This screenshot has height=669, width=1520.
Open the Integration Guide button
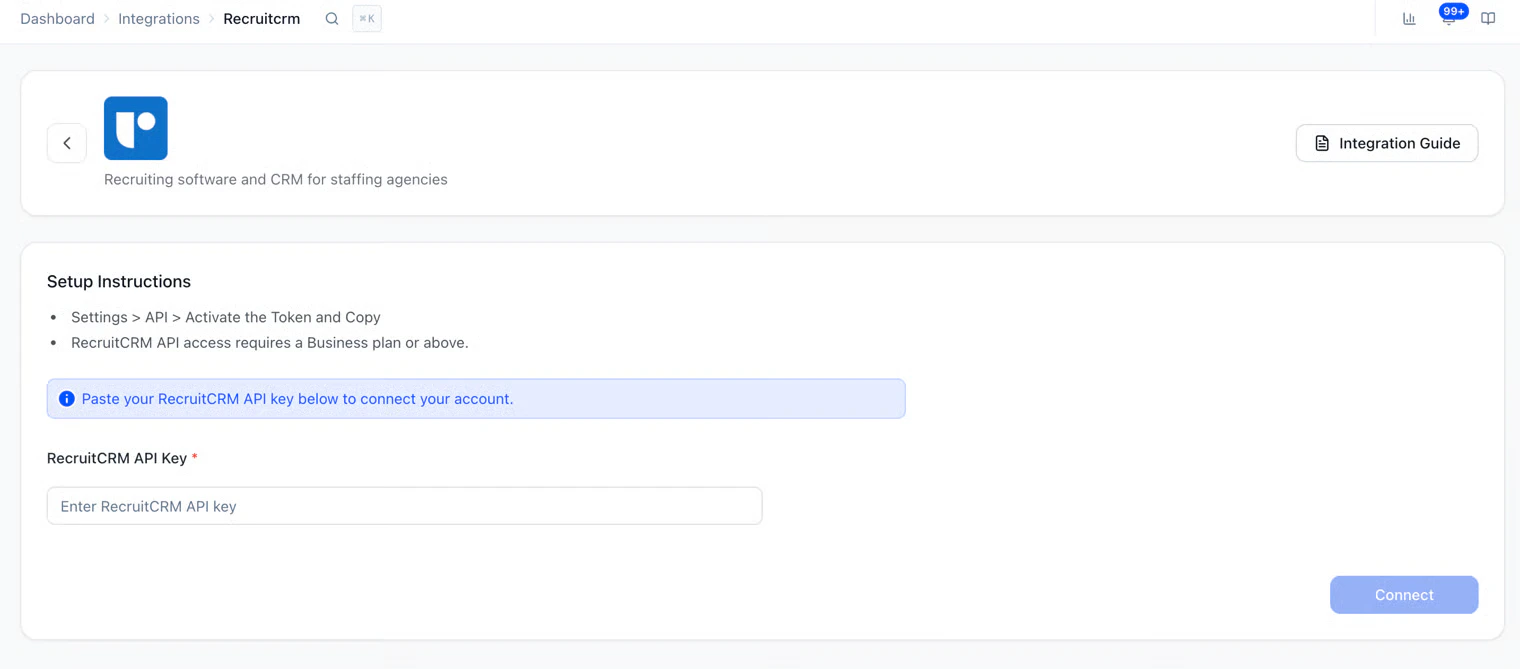tap(1387, 143)
